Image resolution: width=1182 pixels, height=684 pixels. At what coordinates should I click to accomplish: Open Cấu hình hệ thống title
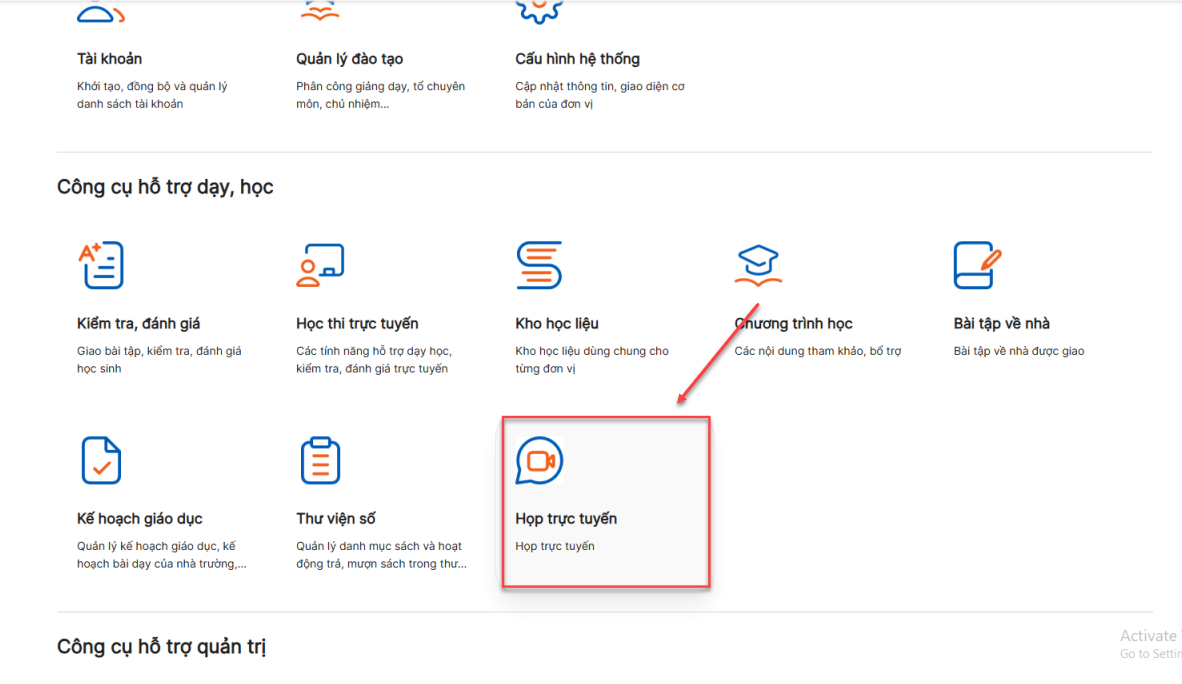pyautogui.click(x=577, y=59)
